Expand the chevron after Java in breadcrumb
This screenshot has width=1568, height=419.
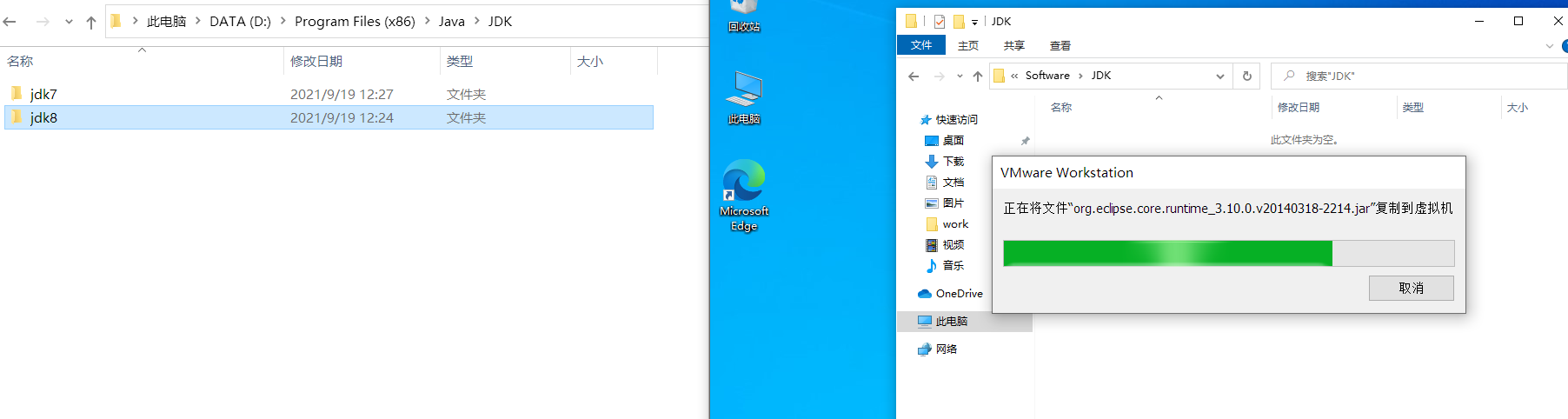476,21
